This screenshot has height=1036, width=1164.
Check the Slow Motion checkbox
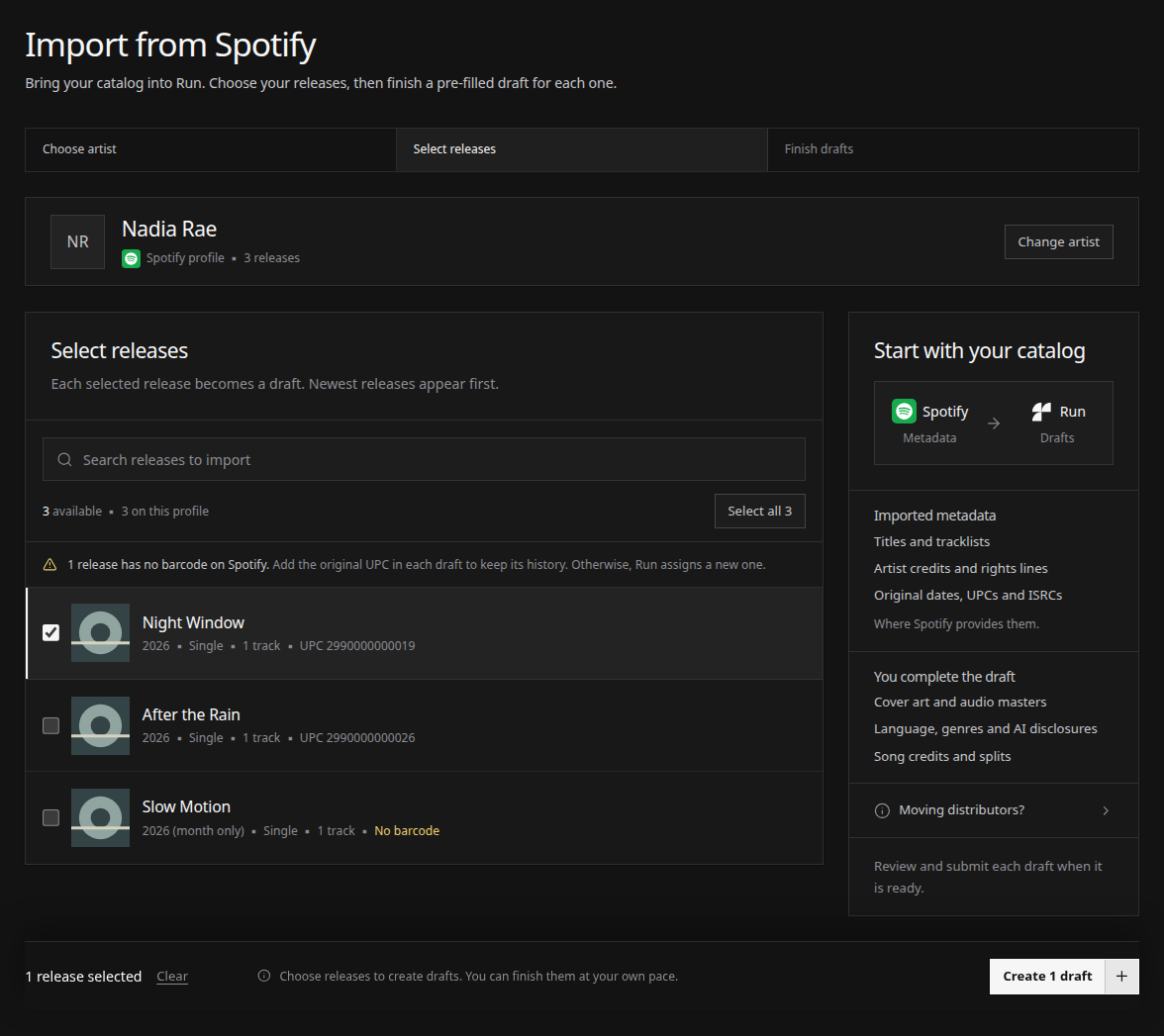(50, 817)
